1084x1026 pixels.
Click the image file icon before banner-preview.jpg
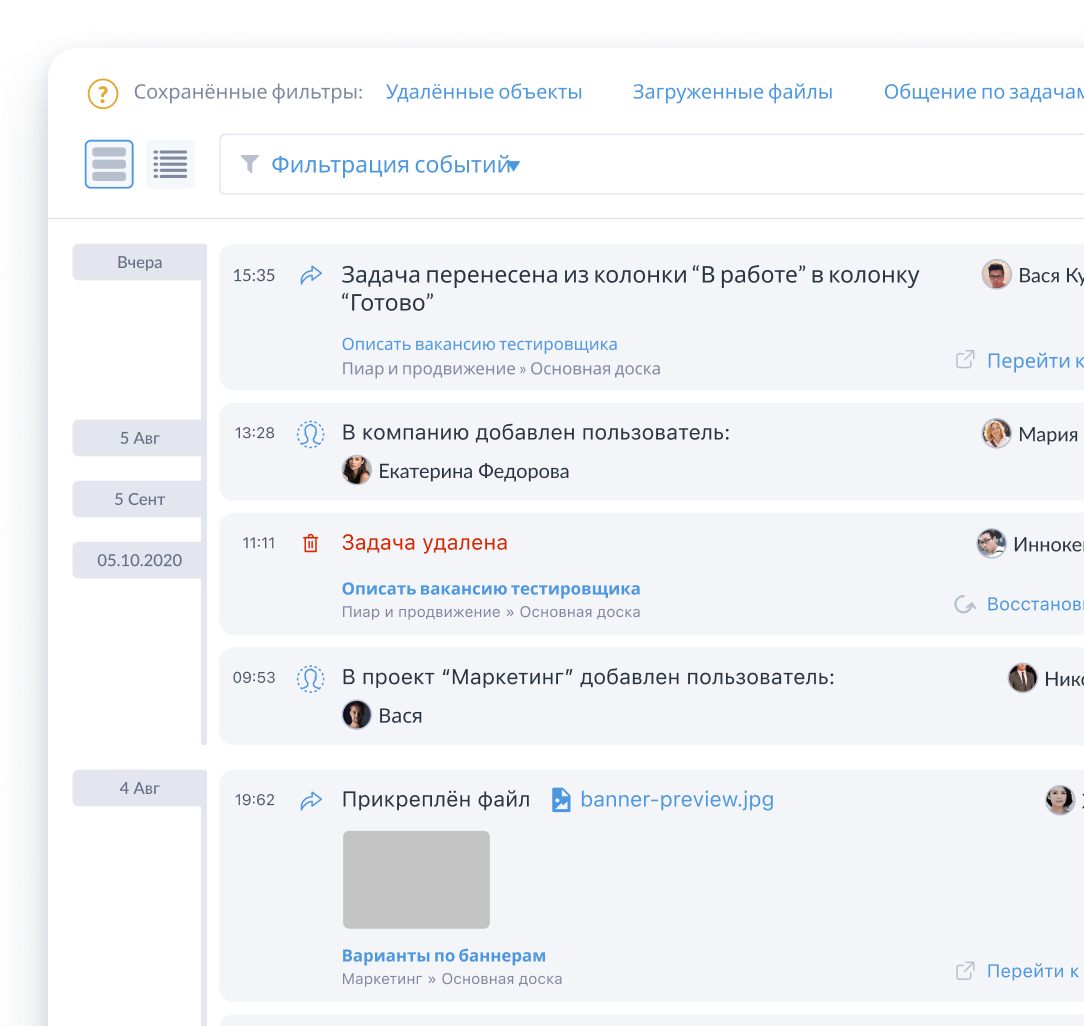pos(562,800)
